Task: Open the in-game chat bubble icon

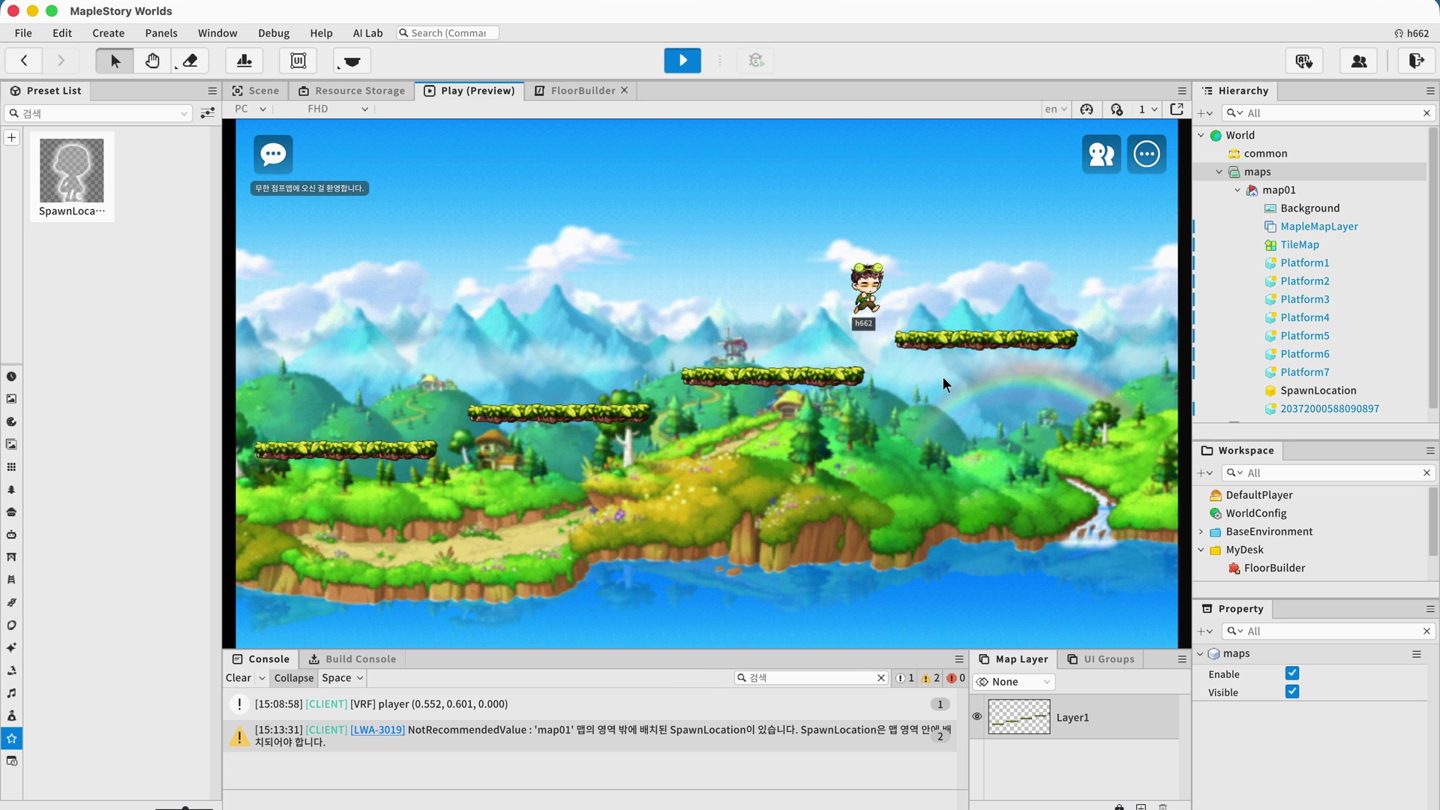Action: point(273,154)
